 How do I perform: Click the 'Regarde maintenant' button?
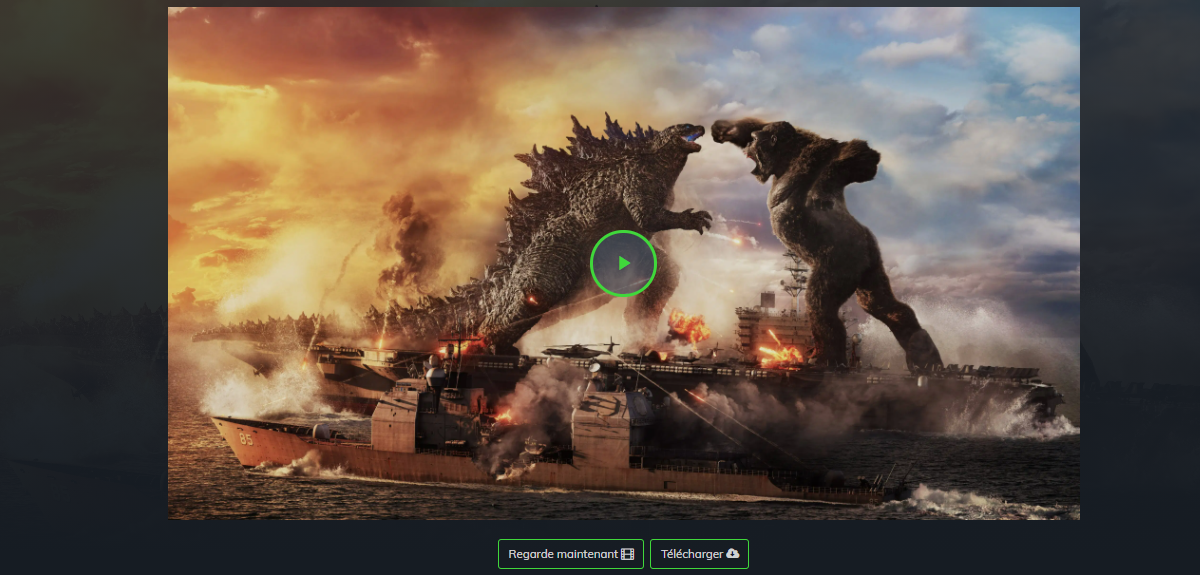(x=571, y=554)
